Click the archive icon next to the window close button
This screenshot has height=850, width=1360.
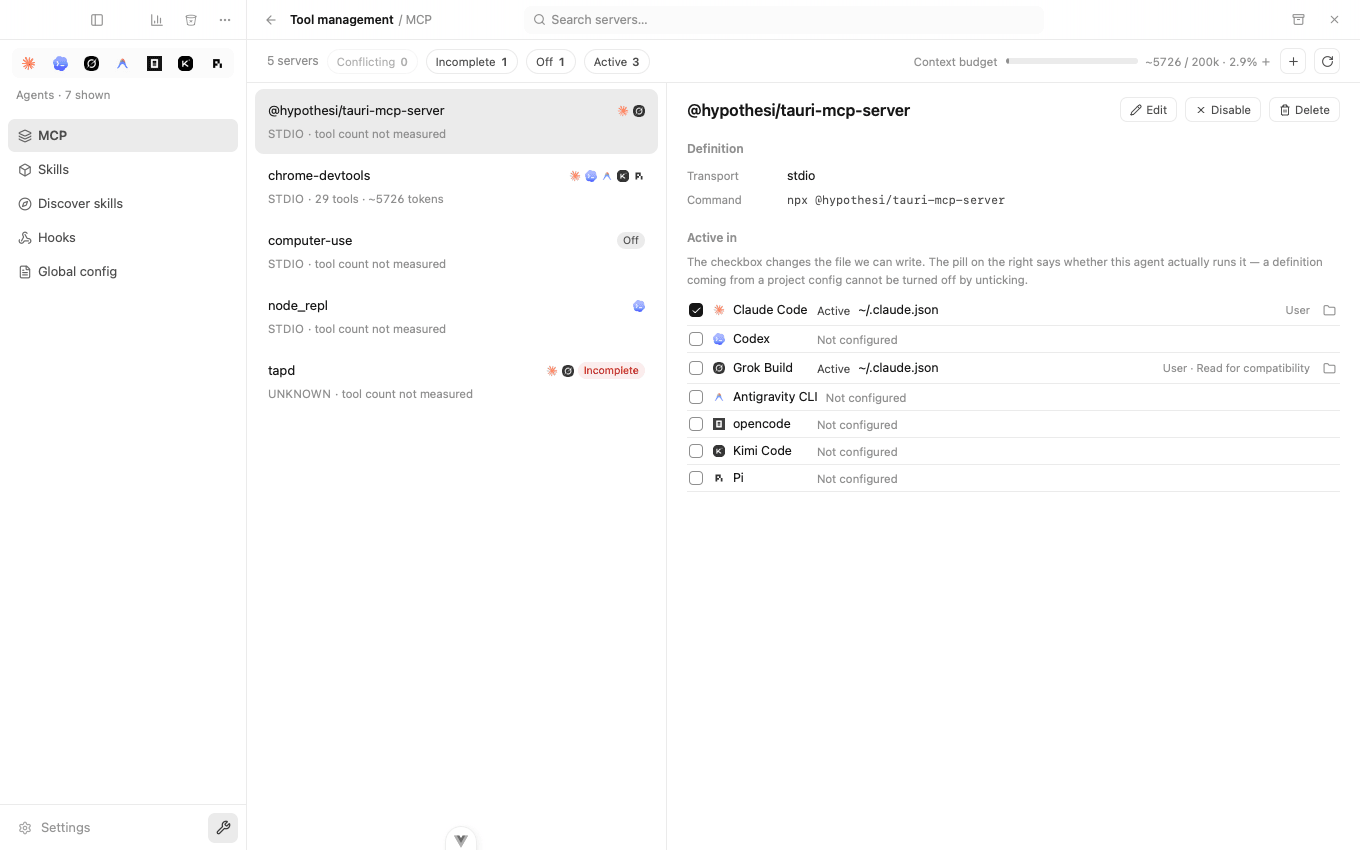click(x=1298, y=20)
